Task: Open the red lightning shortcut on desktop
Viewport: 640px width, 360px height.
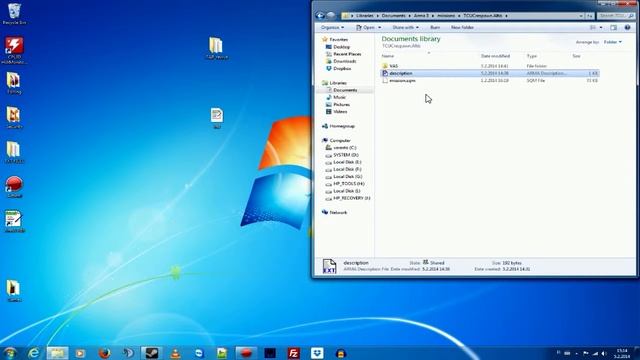Action: tap(14, 50)
